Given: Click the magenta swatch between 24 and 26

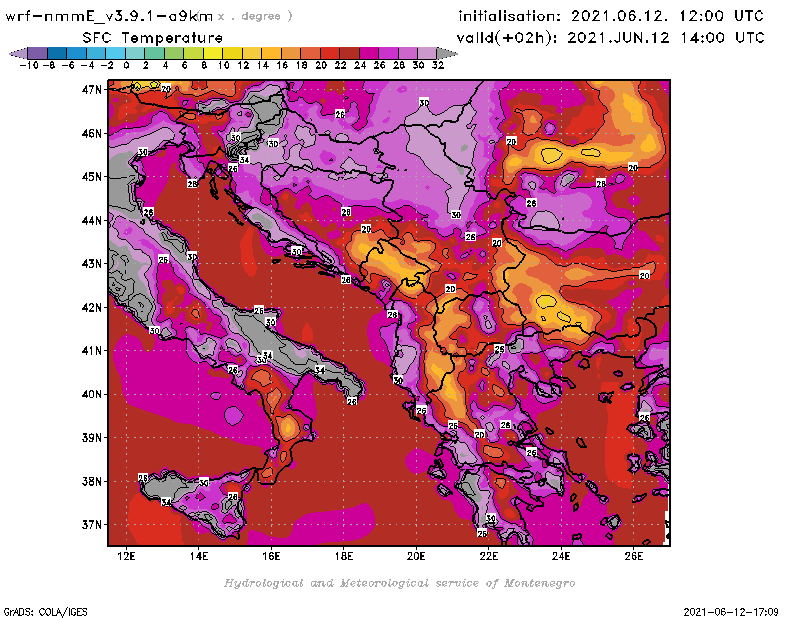Looking at the screenshot, I should [x=369, y=53].
